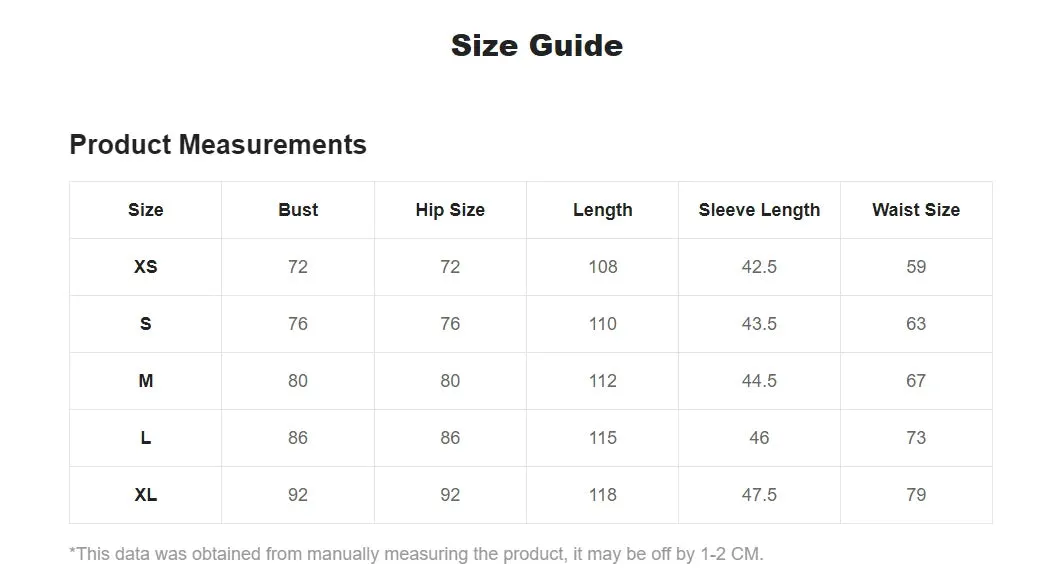The width and height of the screenshot is (1044, 586).
Task: Click the Bust column header
Action: click(298, 210)
